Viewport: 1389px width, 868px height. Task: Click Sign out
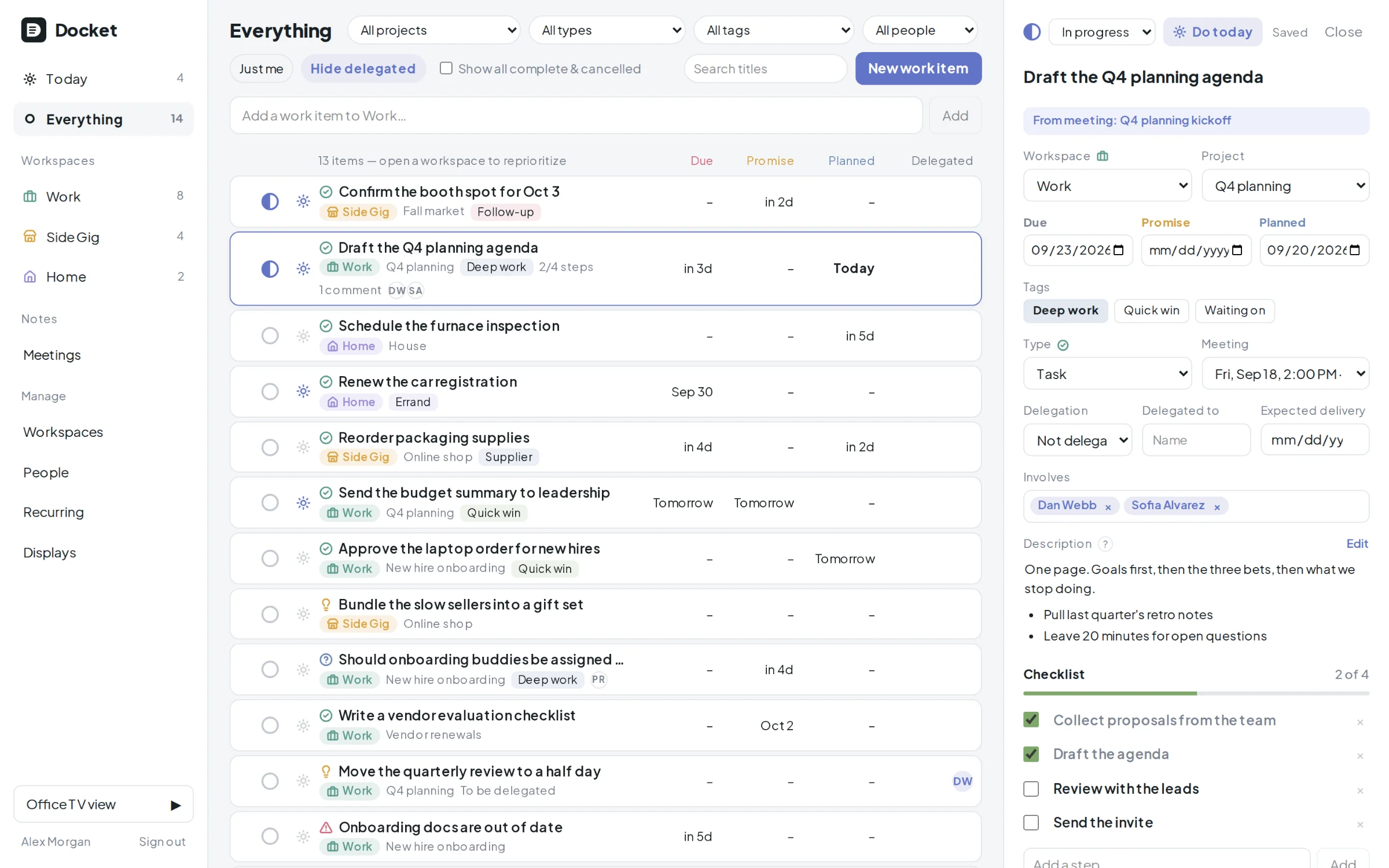(162, 842)
